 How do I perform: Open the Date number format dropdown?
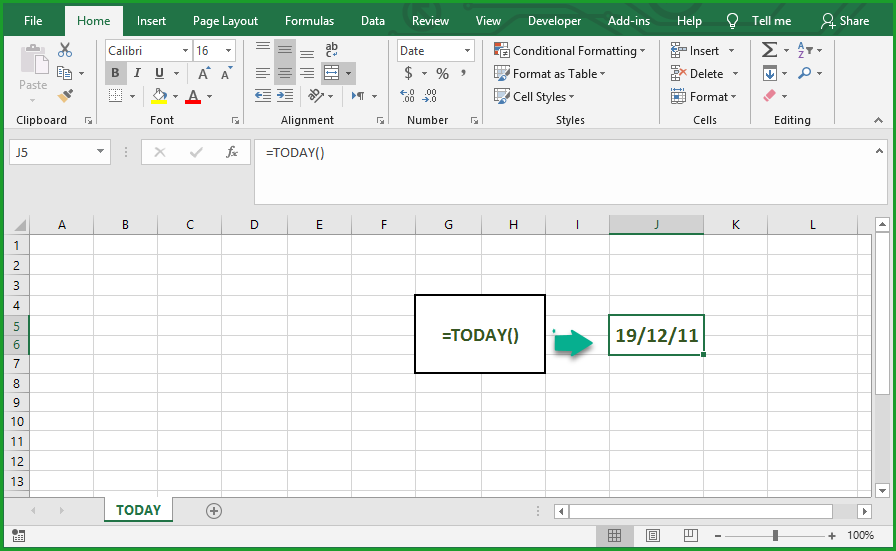pos(467,51)
